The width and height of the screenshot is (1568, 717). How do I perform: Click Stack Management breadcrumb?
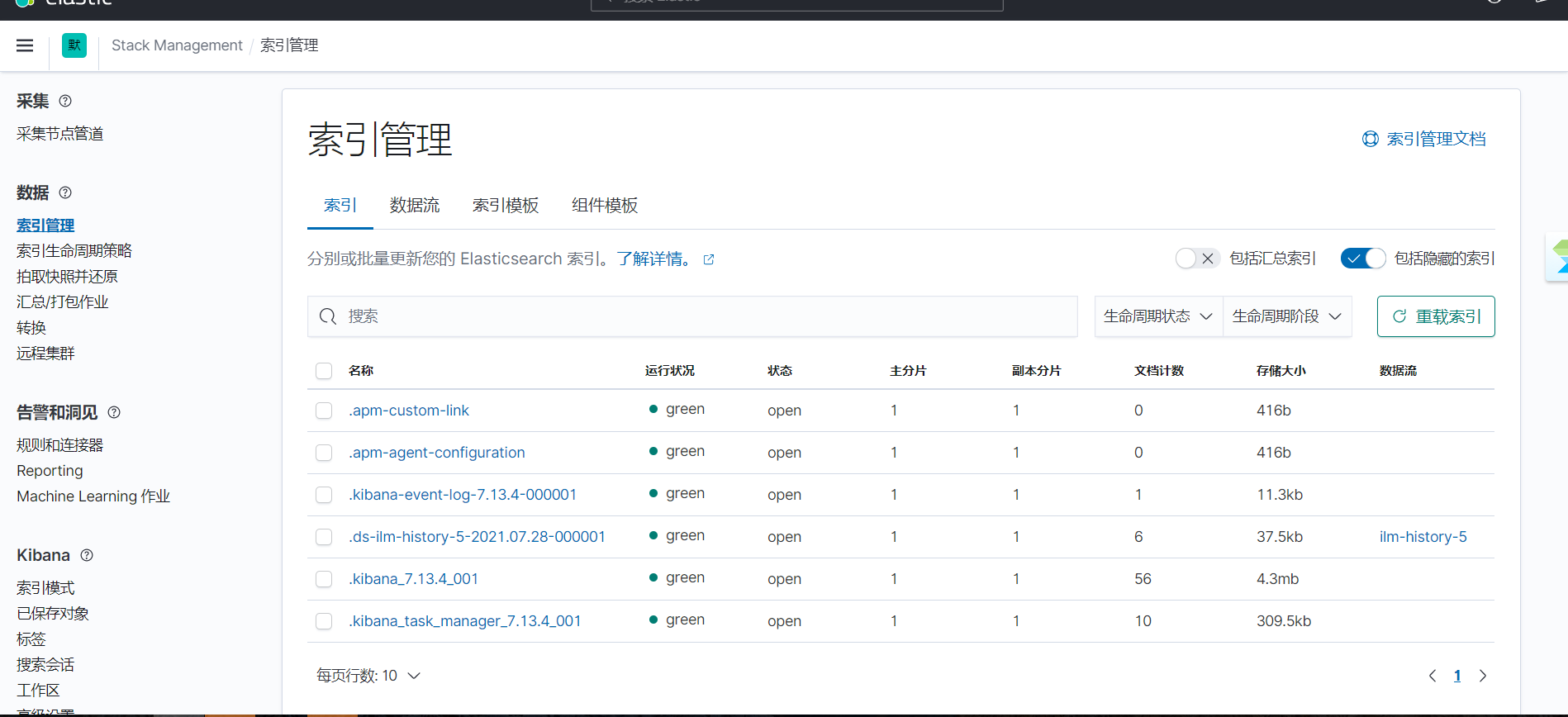pos(177,45)
